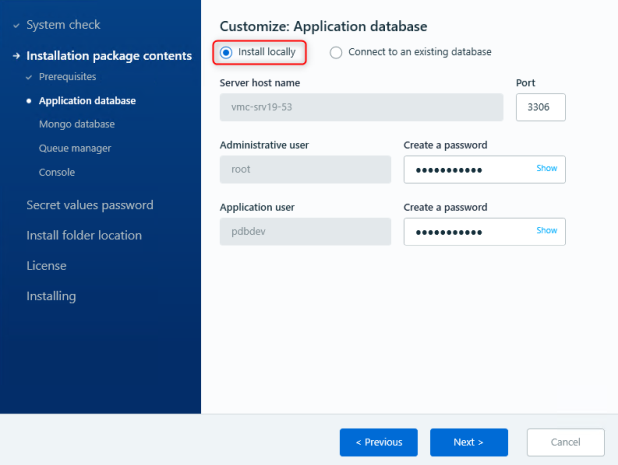
Task: Select Installation package contents in sidebar
Action: (108, 56)
